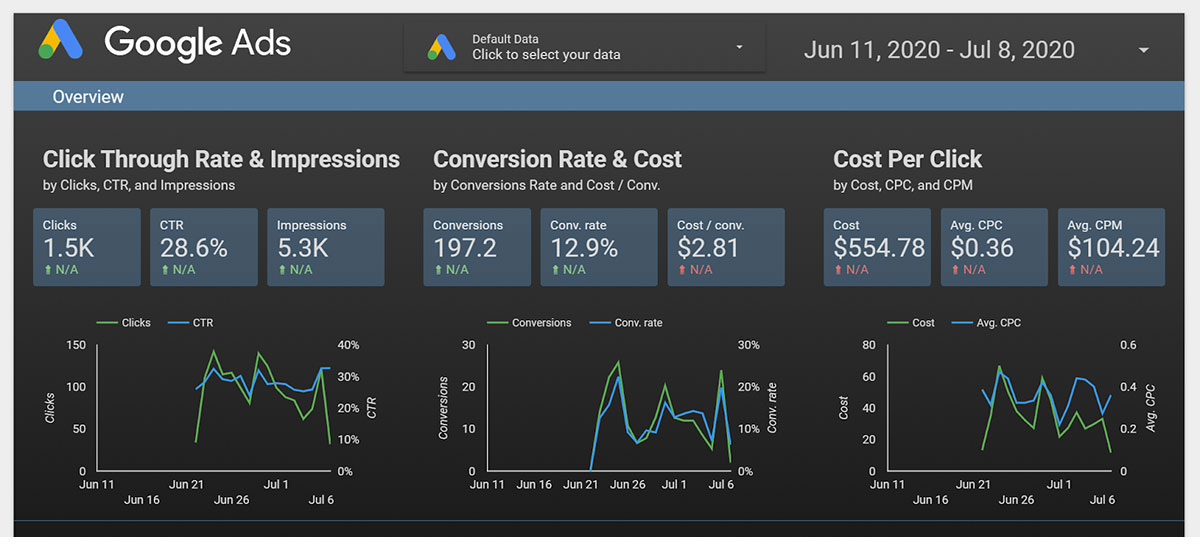The height and width of the screenshot is (549, 1200).
Task: Click the Cost / conv. scorecard $2.81
Action: tap(725, 247)
